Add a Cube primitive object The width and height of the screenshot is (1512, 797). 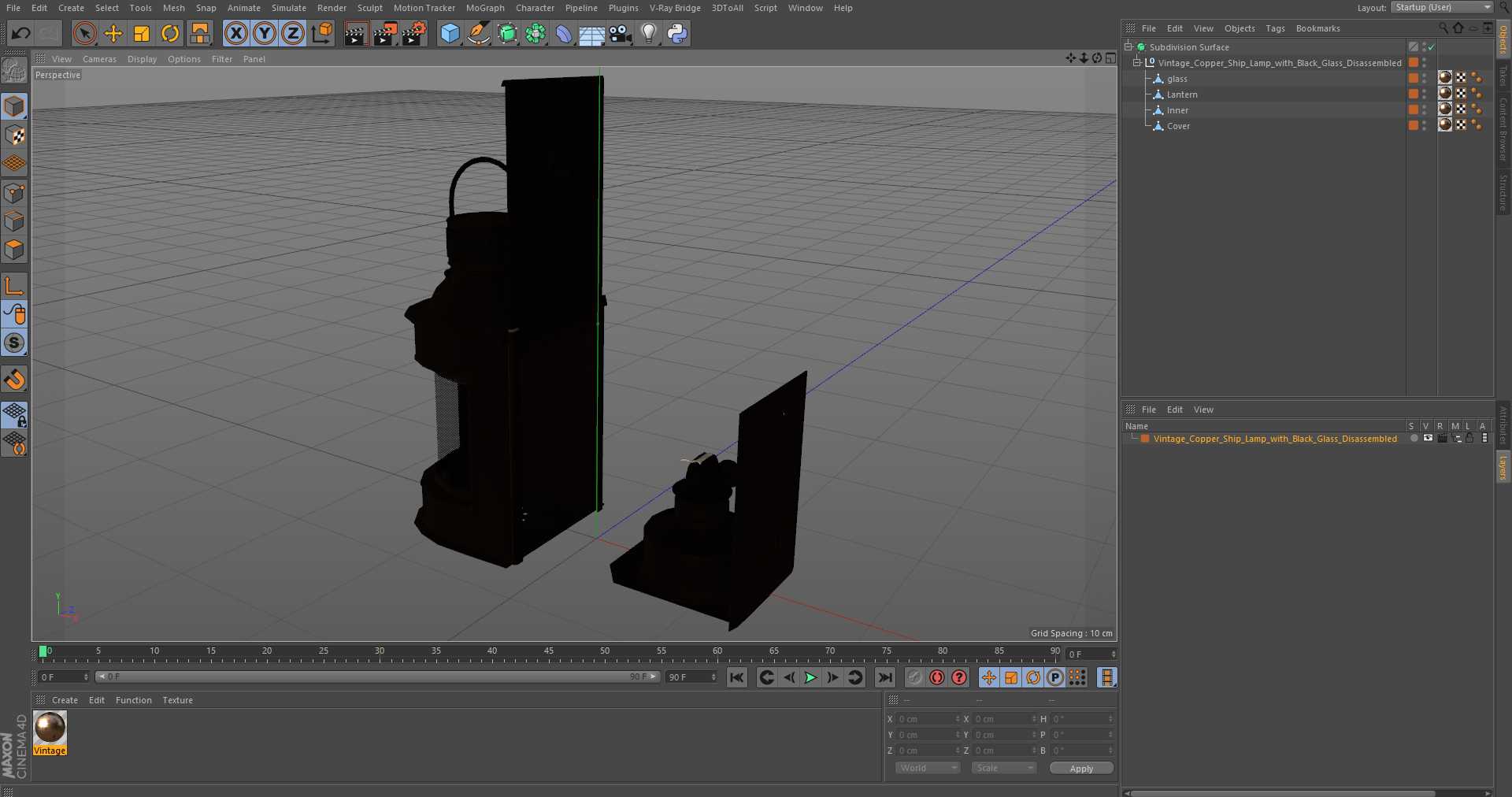coord(450,33)
